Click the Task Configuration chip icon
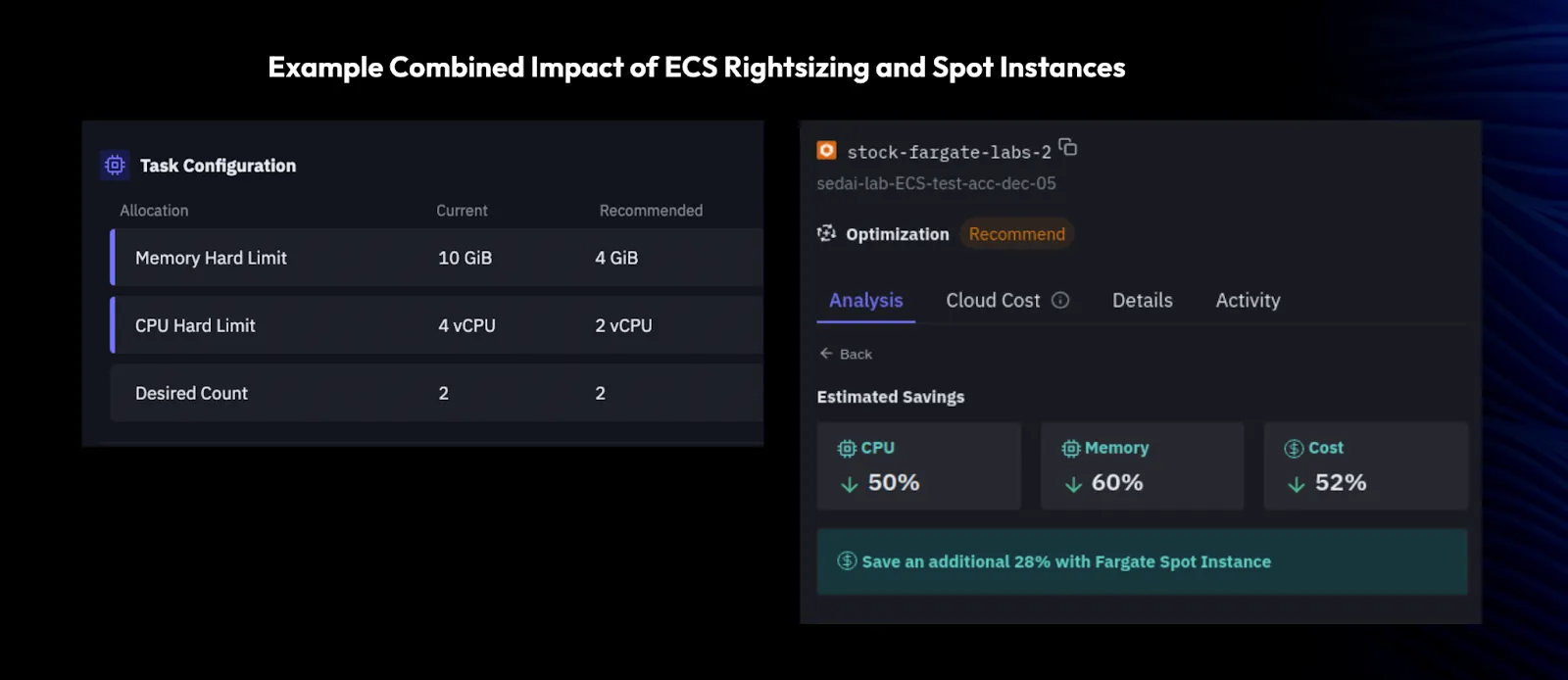Image resolution: width=1568 pixels, height=680 pixels. click(x=115, y=166)
